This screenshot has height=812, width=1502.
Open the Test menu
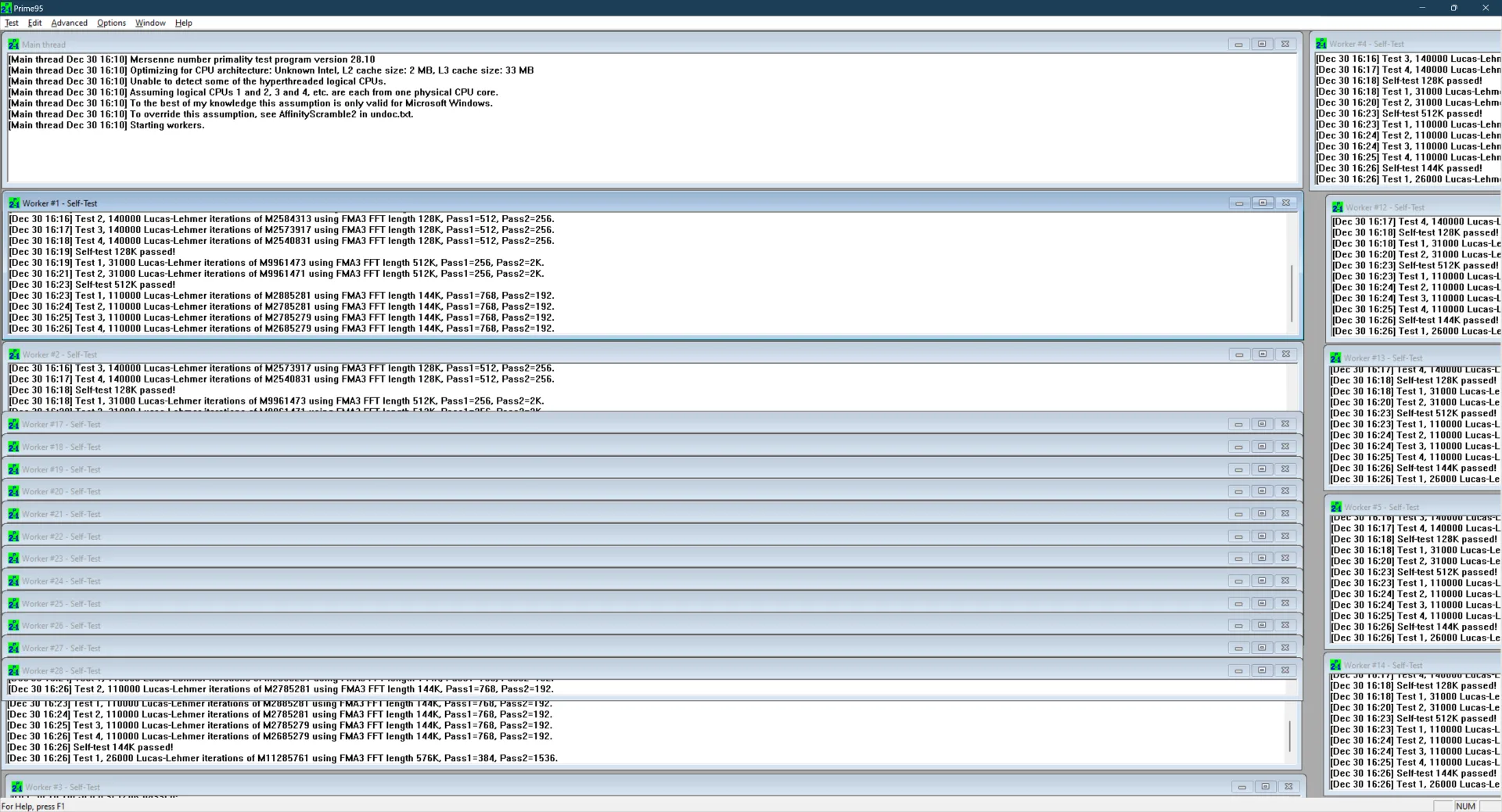click(x=12, y=23)
